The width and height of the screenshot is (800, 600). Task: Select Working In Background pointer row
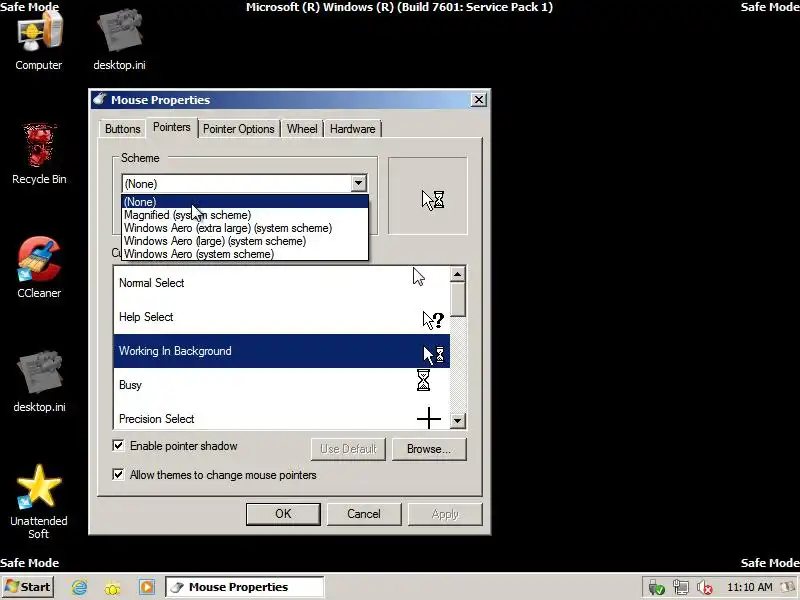tap(282, 351)
